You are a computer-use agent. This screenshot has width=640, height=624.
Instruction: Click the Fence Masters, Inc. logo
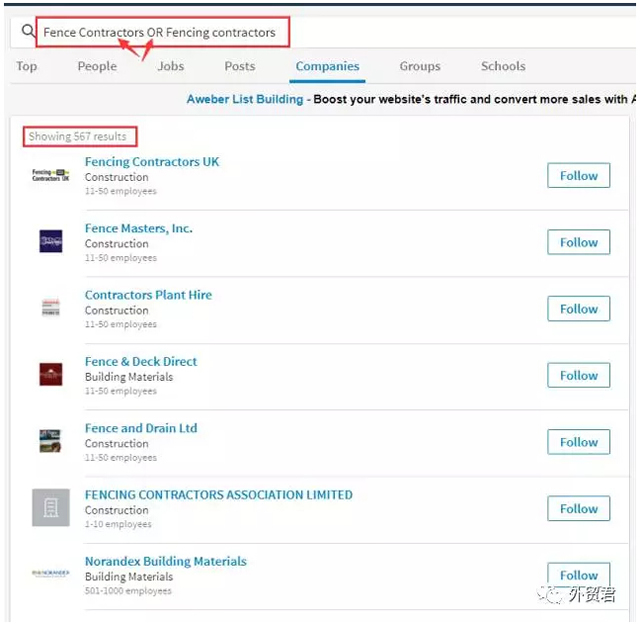(x=51, y=241)
